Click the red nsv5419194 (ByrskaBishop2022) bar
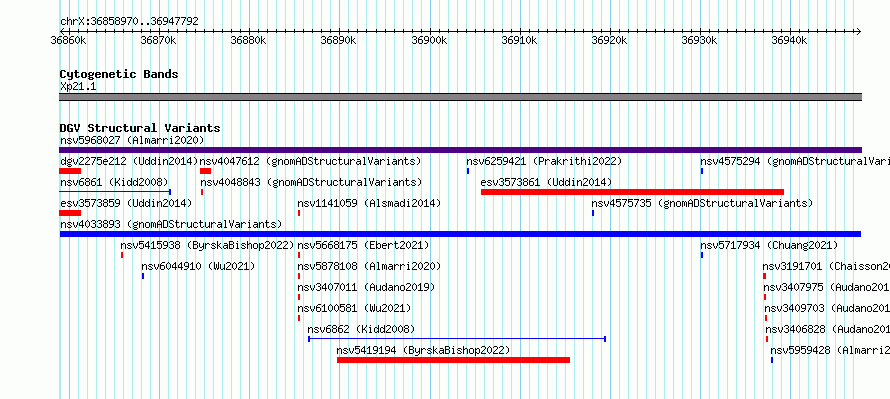890x399 pixels. (453, 360)
